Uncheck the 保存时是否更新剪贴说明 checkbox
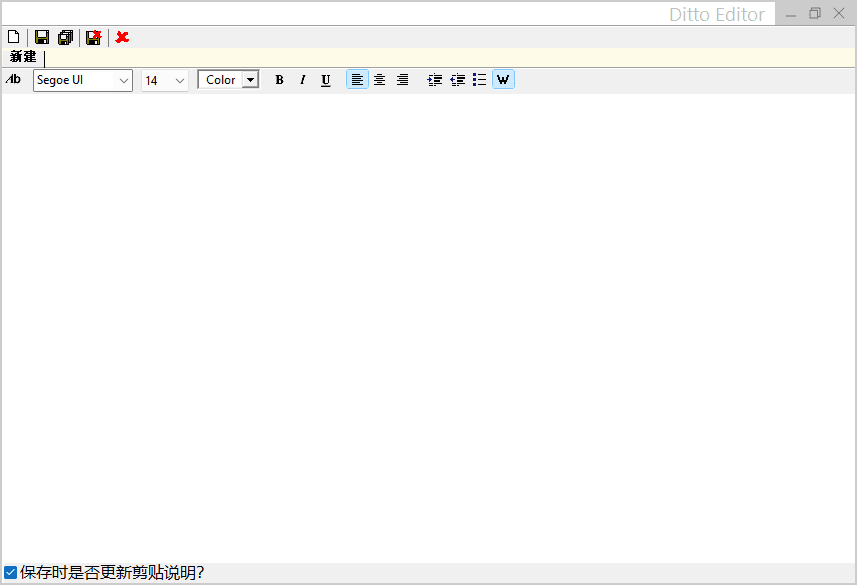This screenshot has width=857, height=585. (10, 572)
